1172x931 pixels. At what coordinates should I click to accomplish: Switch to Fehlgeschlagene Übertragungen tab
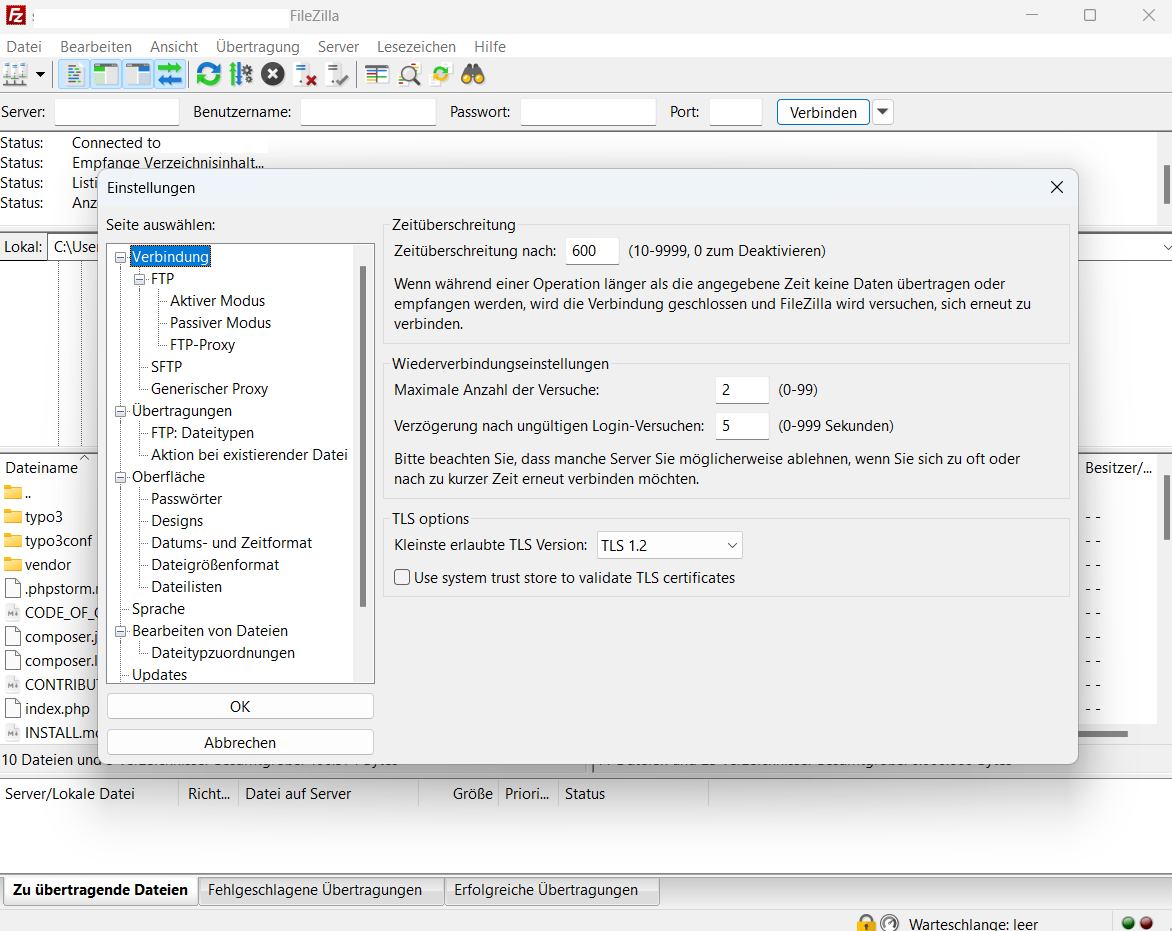pos(321,890)
